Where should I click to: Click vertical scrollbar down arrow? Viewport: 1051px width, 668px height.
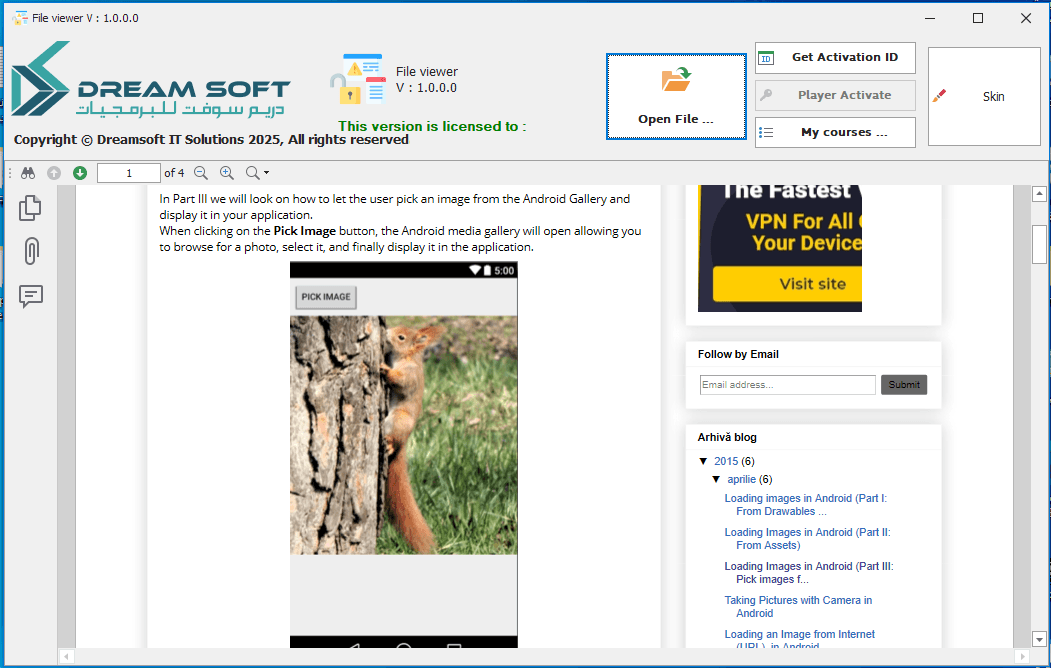(1039, 639)
